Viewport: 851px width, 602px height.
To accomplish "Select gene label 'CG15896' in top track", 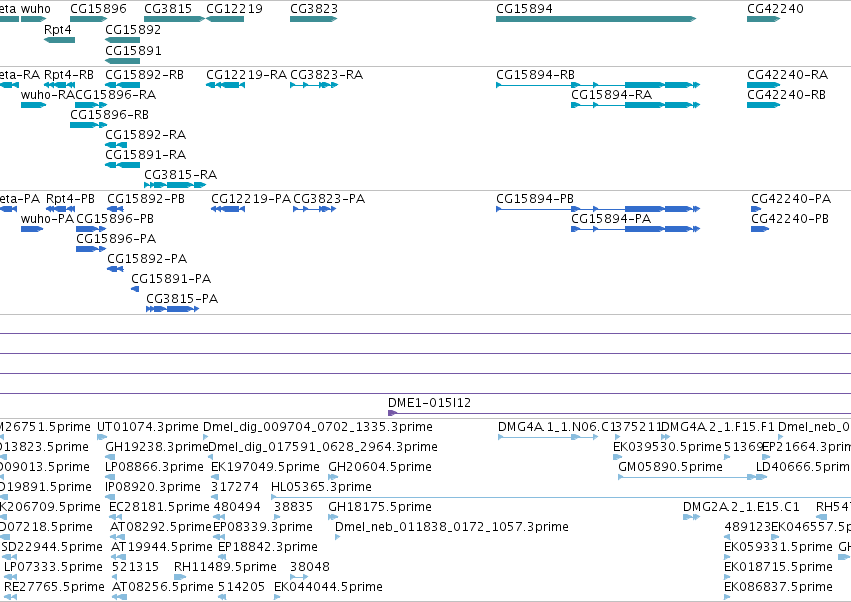I will (98, 9).
